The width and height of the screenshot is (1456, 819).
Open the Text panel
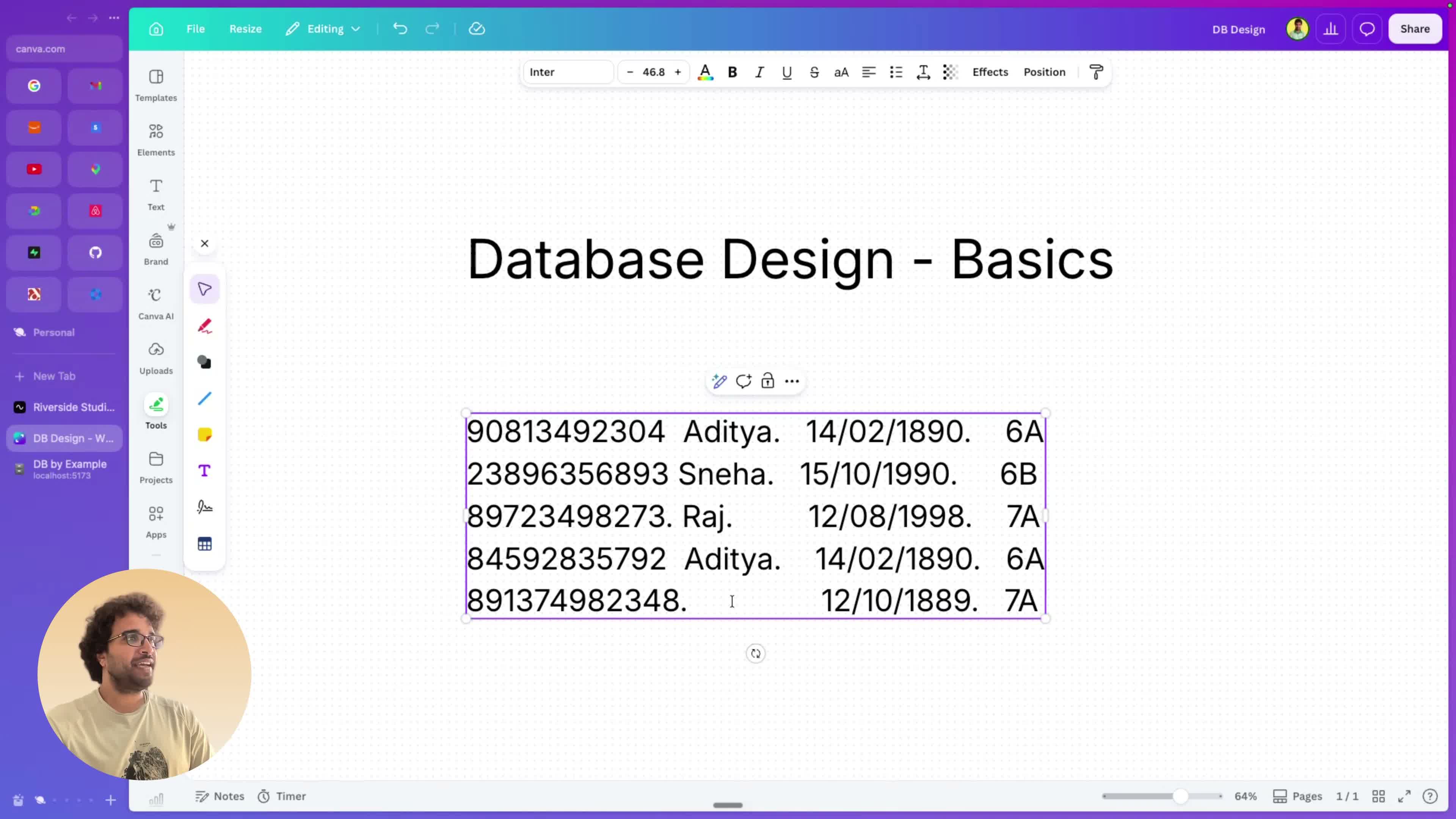[x=156, y=195]
